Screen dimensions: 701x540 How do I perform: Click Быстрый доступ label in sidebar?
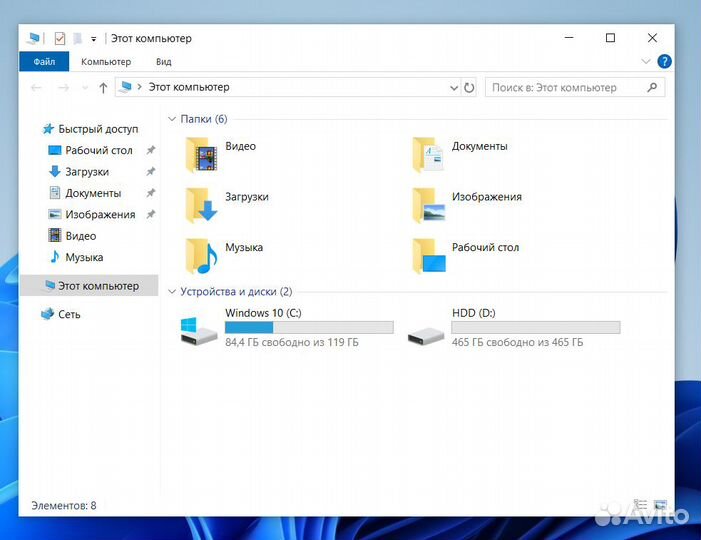[98, 129]
